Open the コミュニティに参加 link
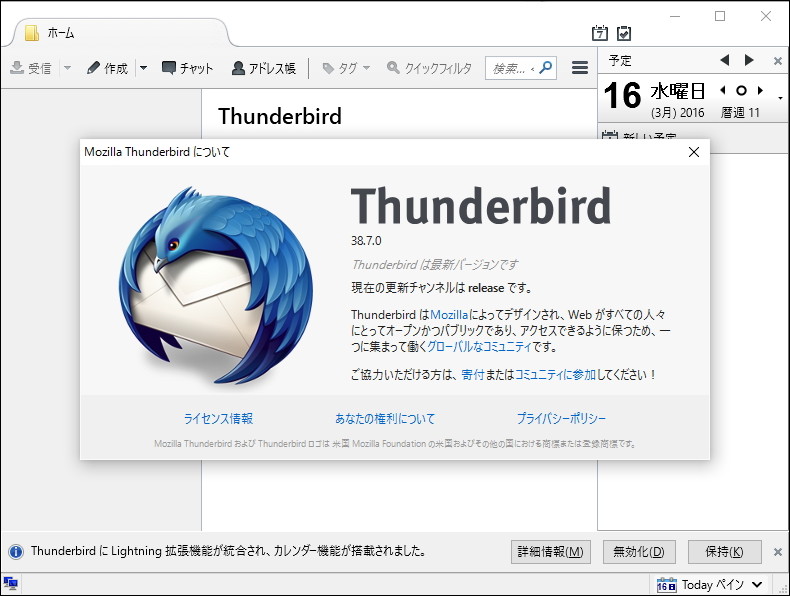 555,375
